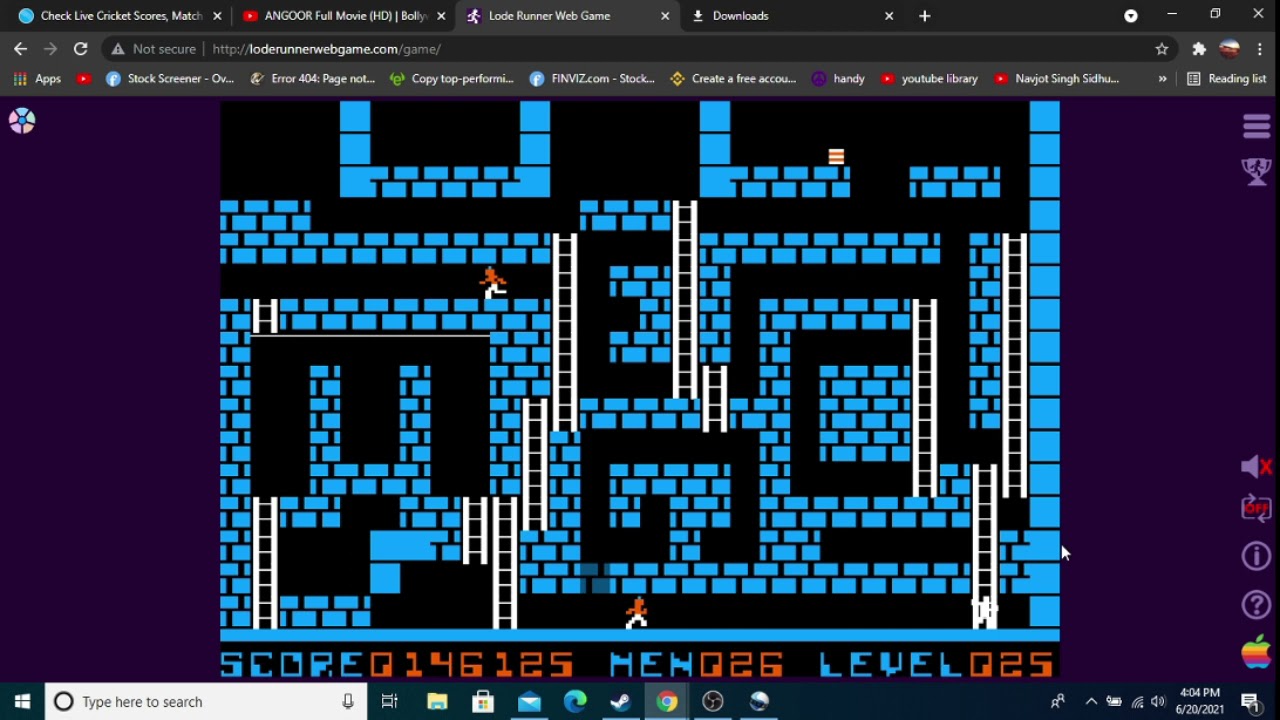
Task: Open the game hamburger menu icon
Action: click(1256, 126)
